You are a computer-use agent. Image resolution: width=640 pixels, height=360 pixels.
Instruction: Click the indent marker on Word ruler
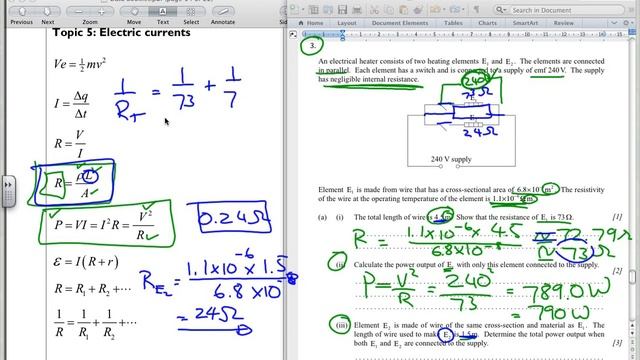coord(342,36)
